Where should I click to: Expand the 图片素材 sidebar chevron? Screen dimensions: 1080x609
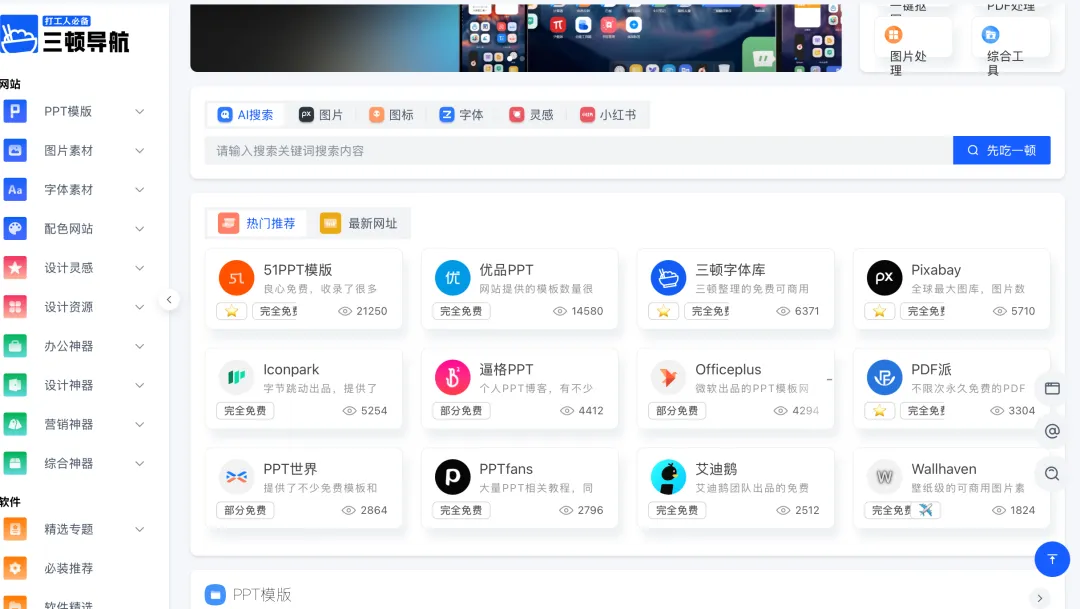click(x=139, y=151)
